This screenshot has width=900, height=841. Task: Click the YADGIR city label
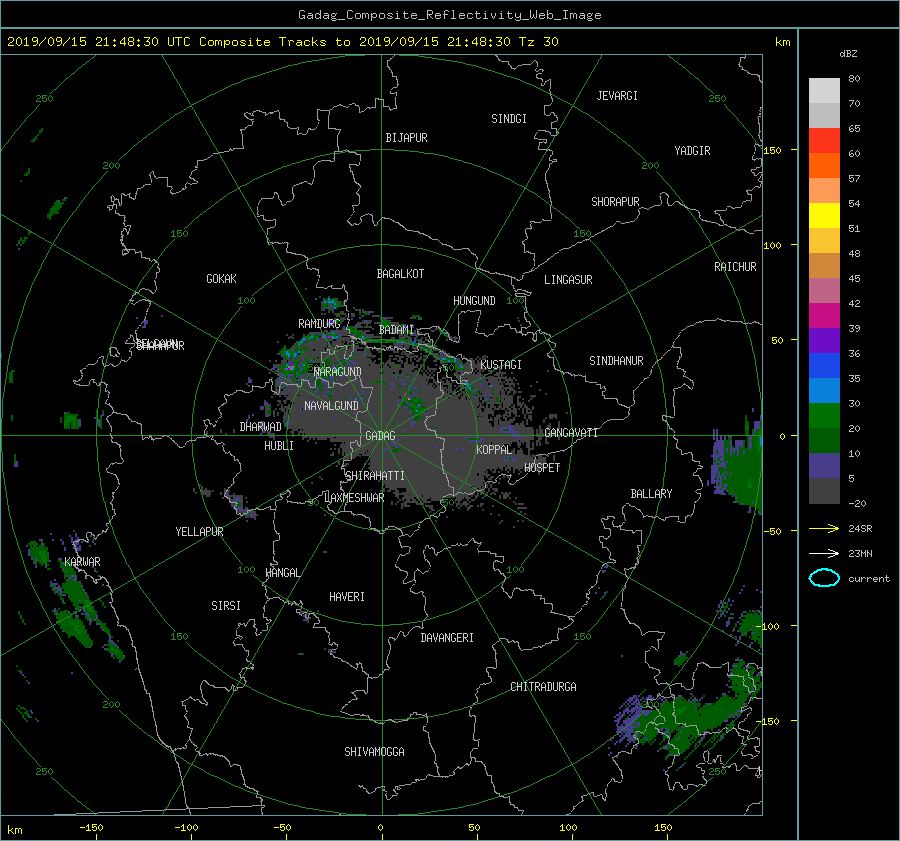tap(692, 151)
